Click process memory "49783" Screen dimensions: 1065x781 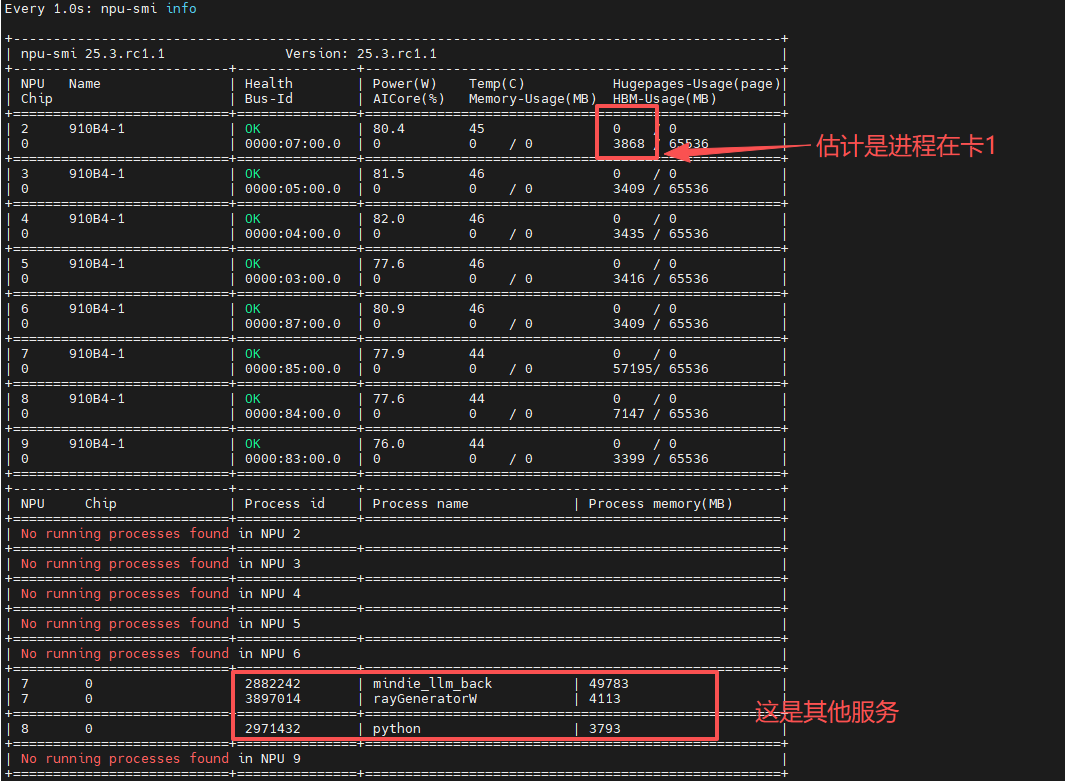click(609, 683)
